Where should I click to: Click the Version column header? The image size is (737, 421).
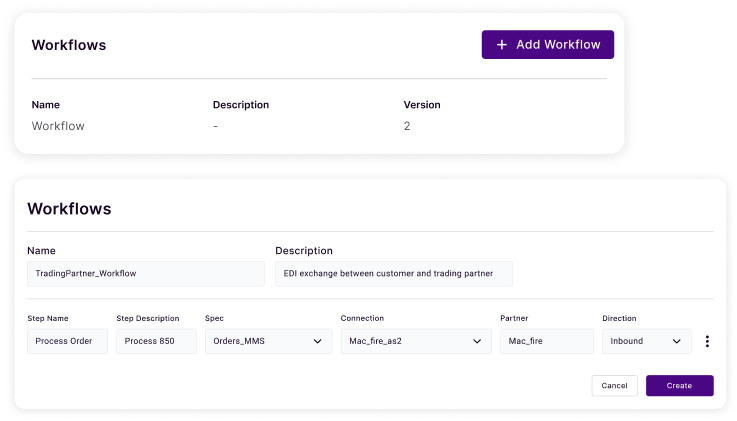pos(421,104)
